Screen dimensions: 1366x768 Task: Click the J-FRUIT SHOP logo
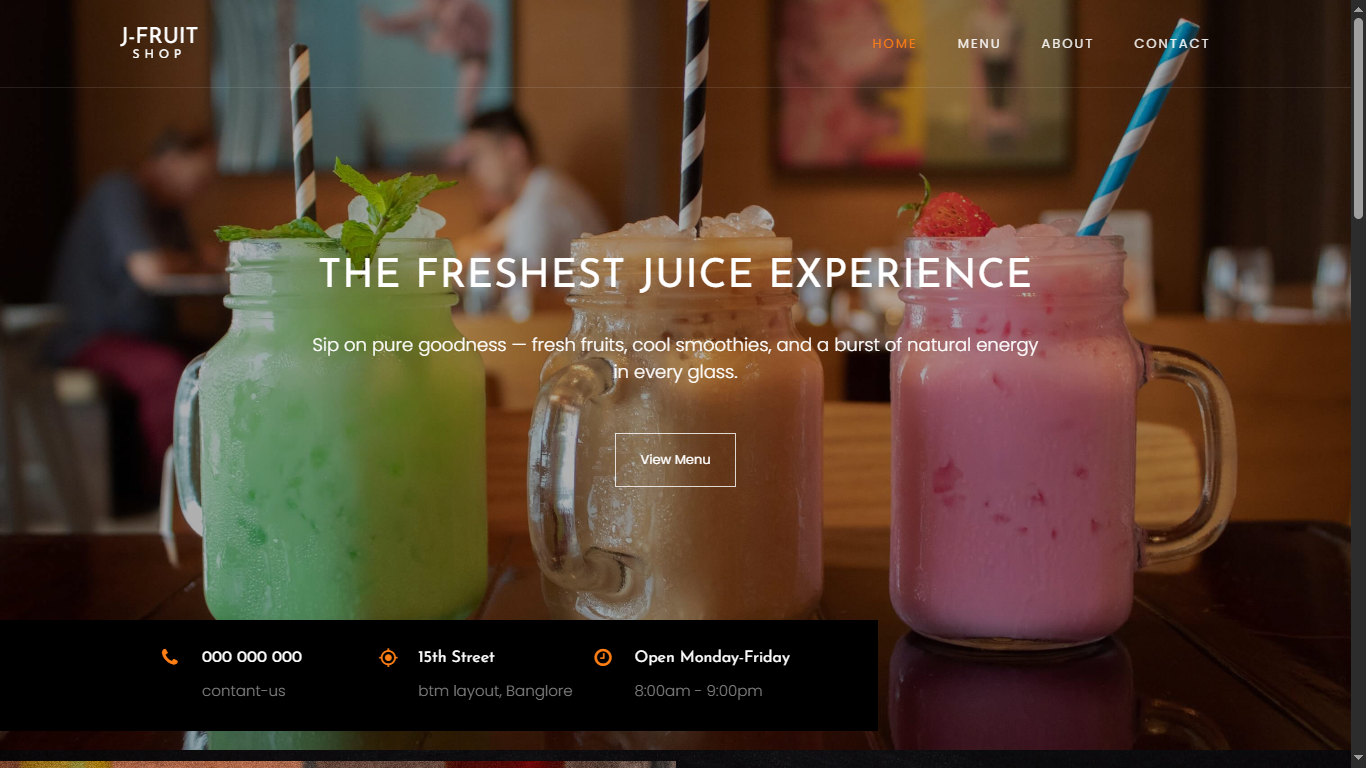159,43
